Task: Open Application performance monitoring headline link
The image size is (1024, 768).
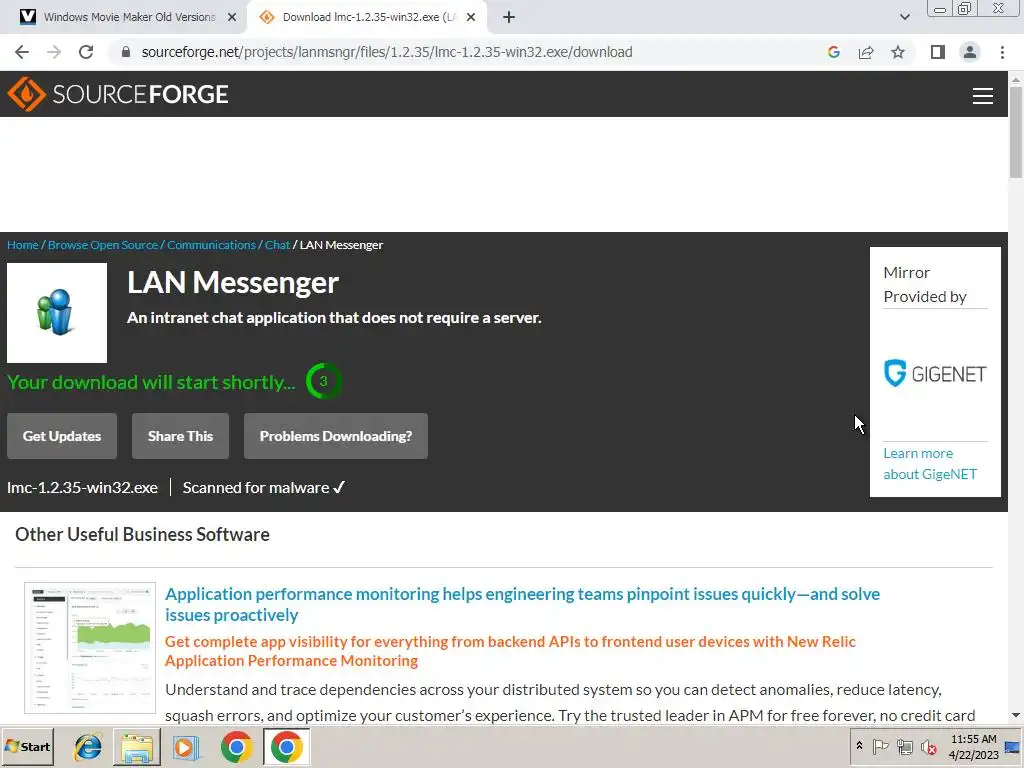Action: [x=522, y=604]
